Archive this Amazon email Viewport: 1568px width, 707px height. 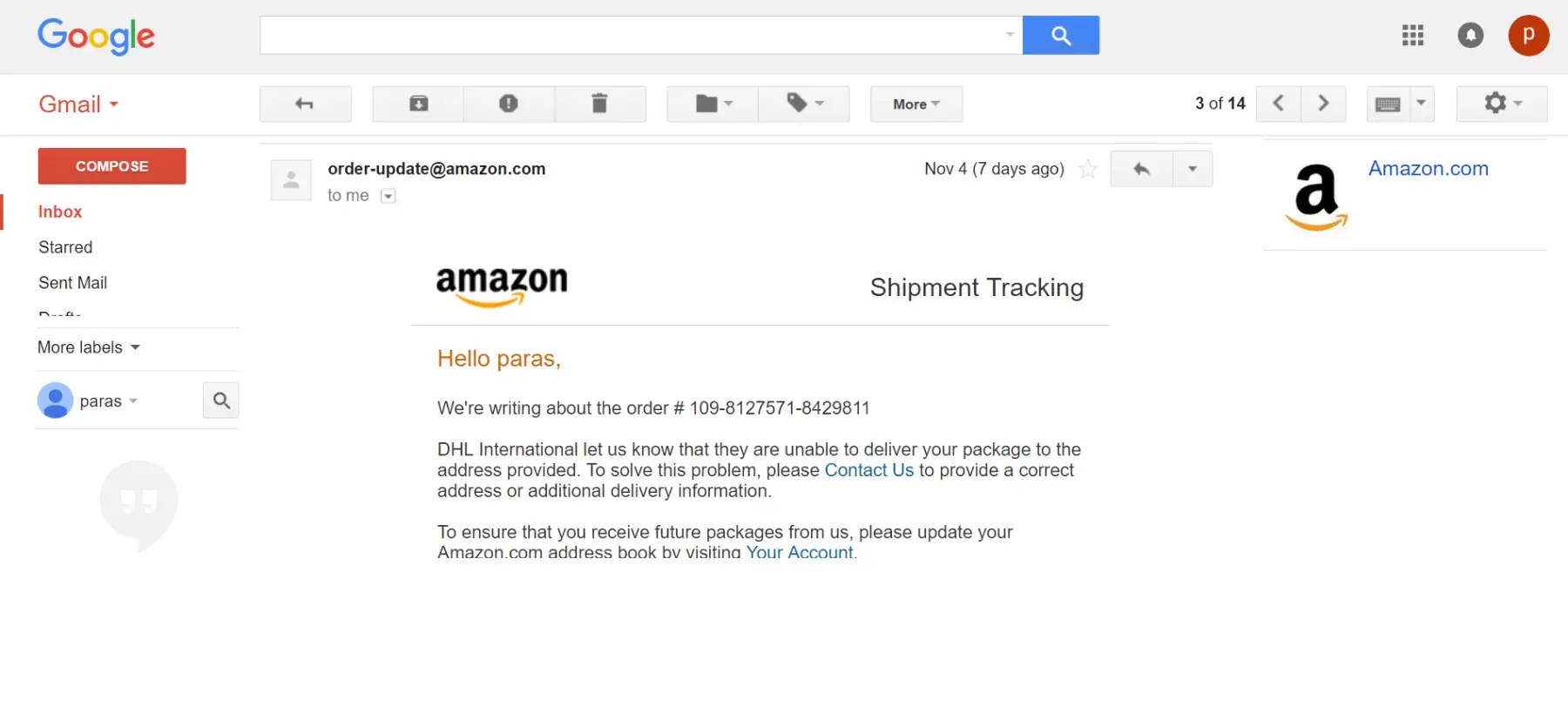[418, 104]
